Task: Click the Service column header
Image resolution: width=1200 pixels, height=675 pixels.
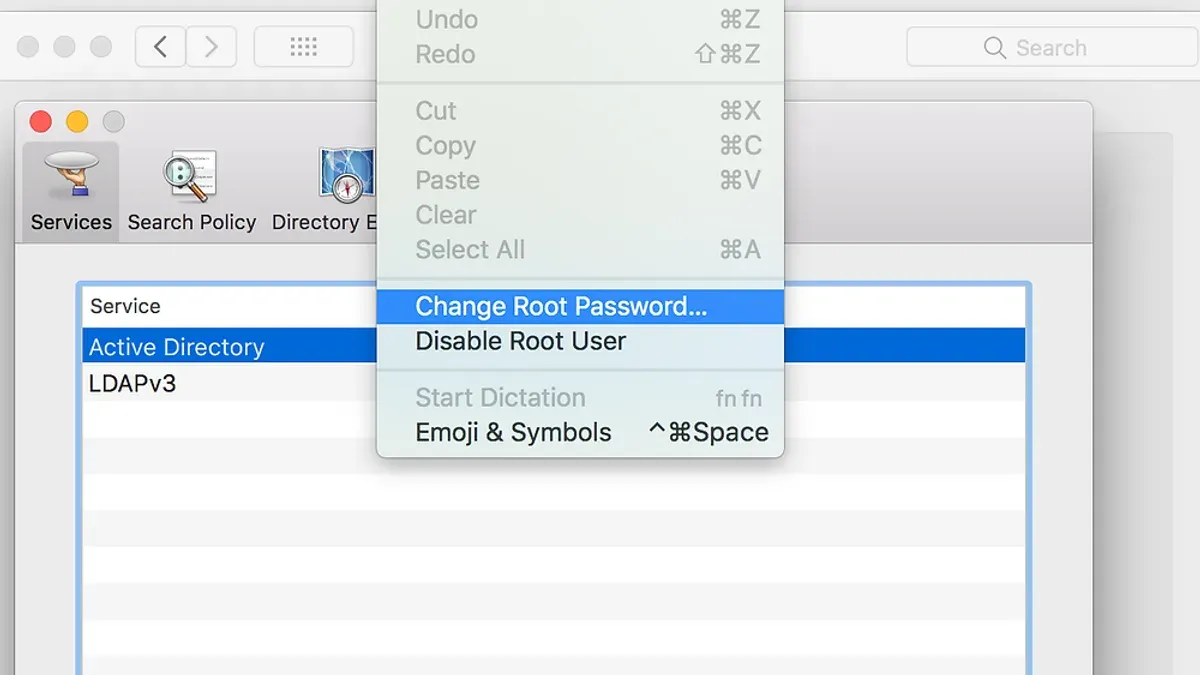Action: [553, 307]
